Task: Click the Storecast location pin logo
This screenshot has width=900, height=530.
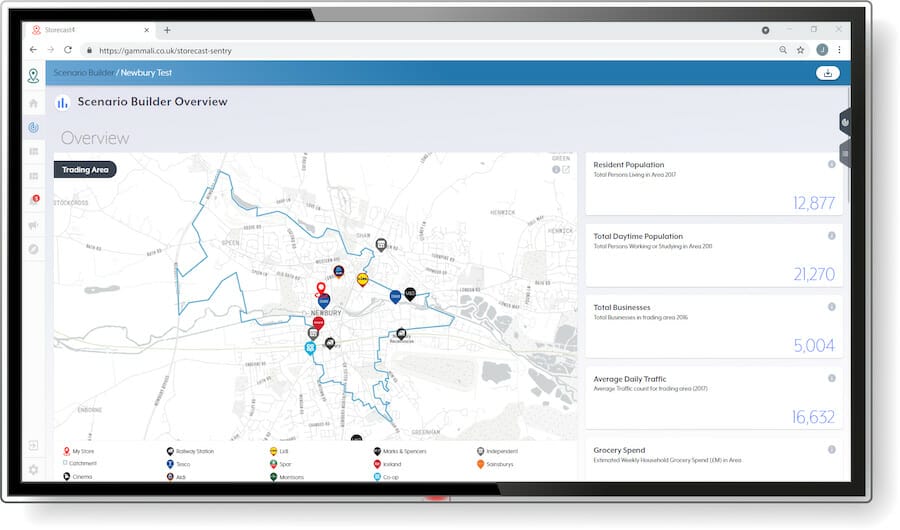Action: (33, 75)
